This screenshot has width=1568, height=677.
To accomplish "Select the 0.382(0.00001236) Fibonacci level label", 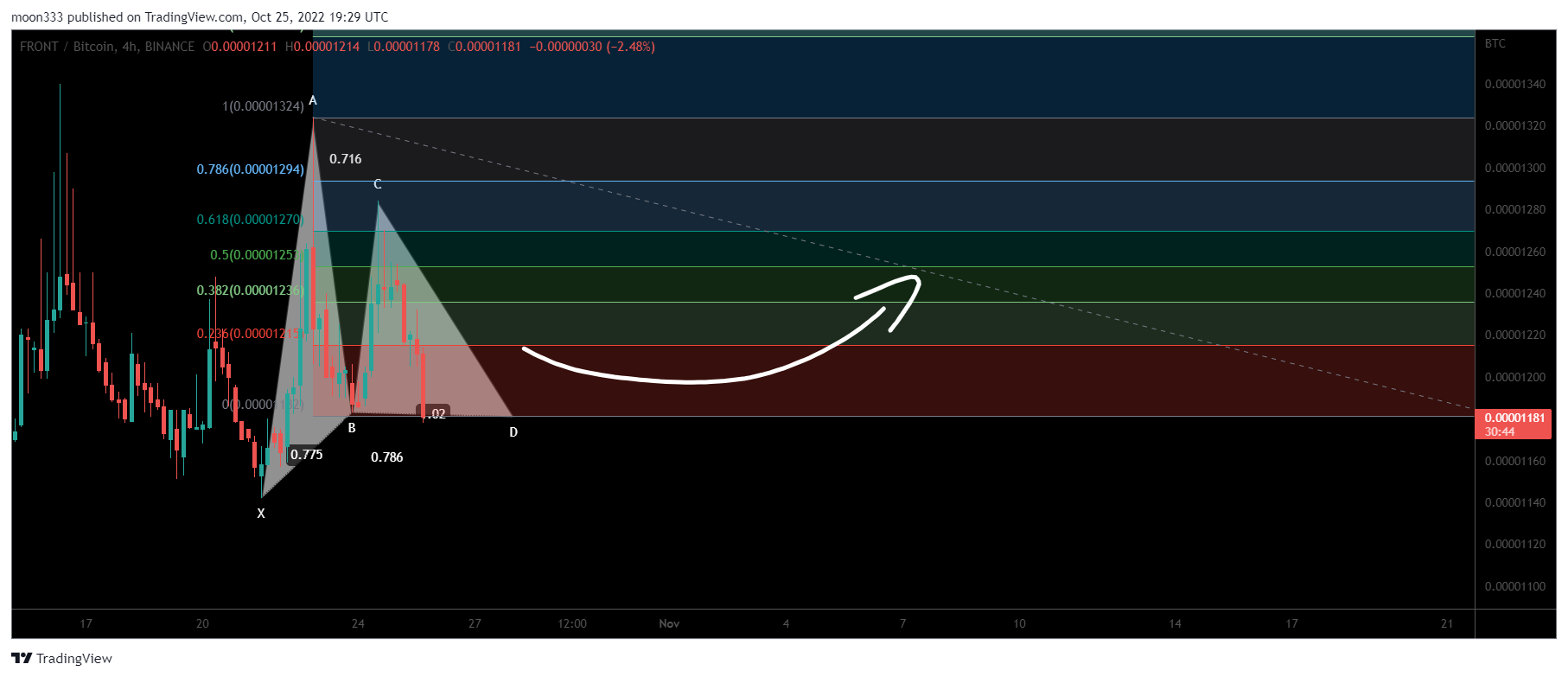I will (250, 291).
